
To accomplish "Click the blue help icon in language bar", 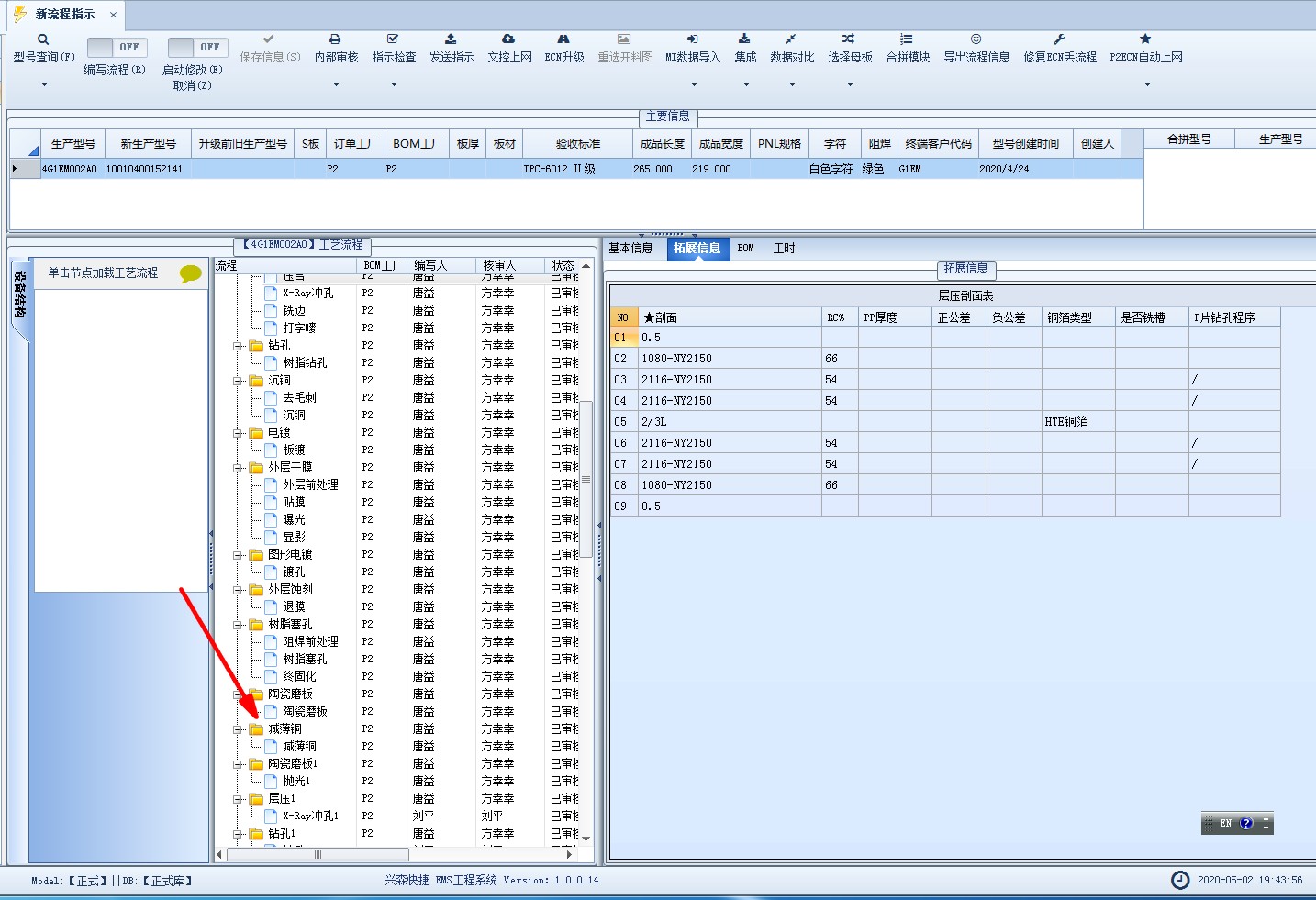I will tap(1246, 823).
